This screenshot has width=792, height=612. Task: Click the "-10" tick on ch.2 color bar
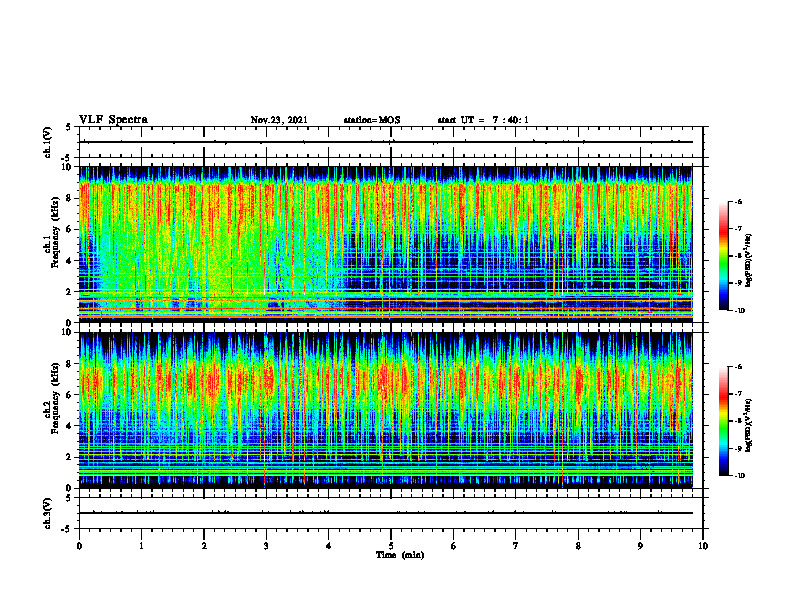pos(739,476)
